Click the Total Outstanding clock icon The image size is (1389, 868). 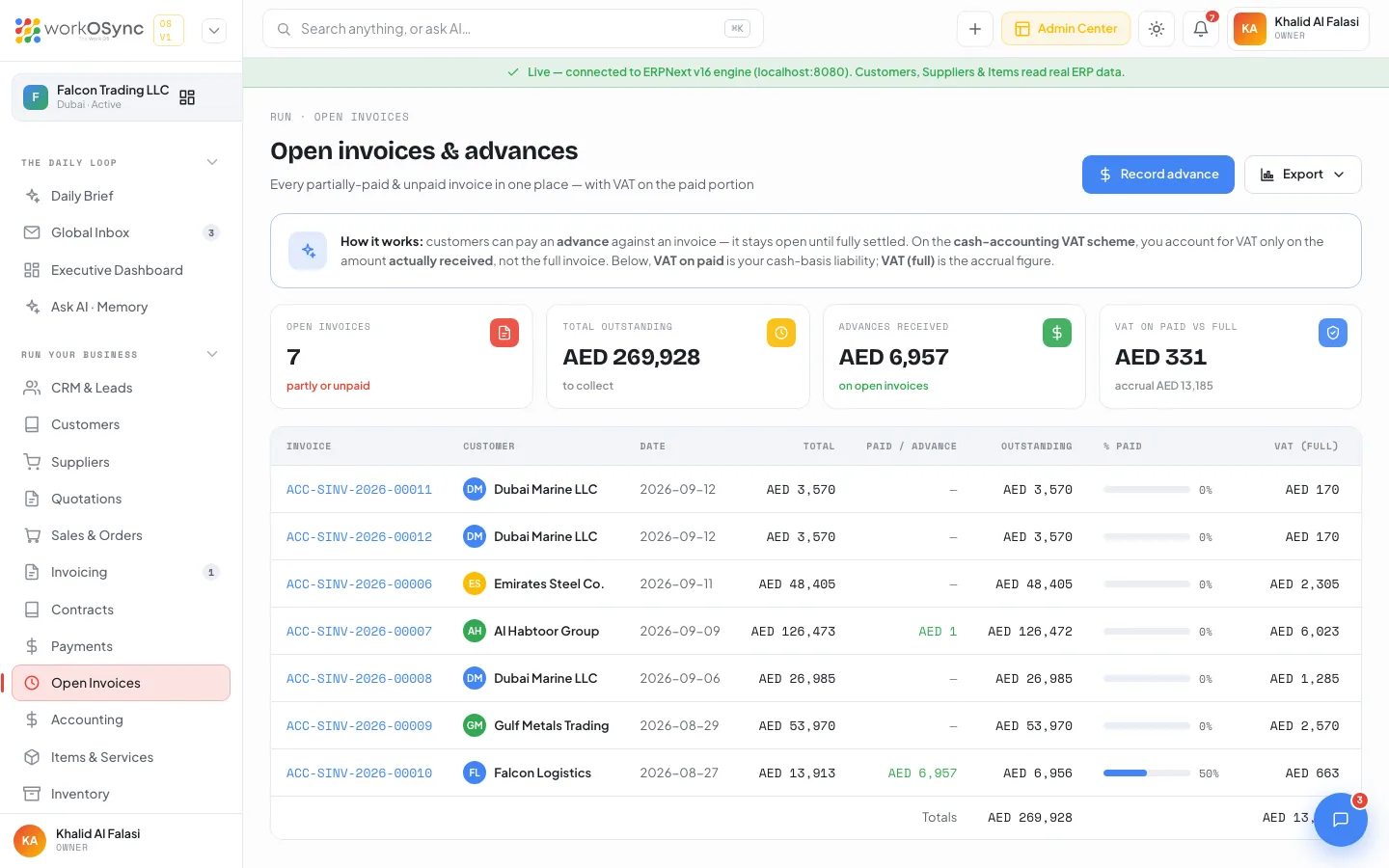(781, 333)
